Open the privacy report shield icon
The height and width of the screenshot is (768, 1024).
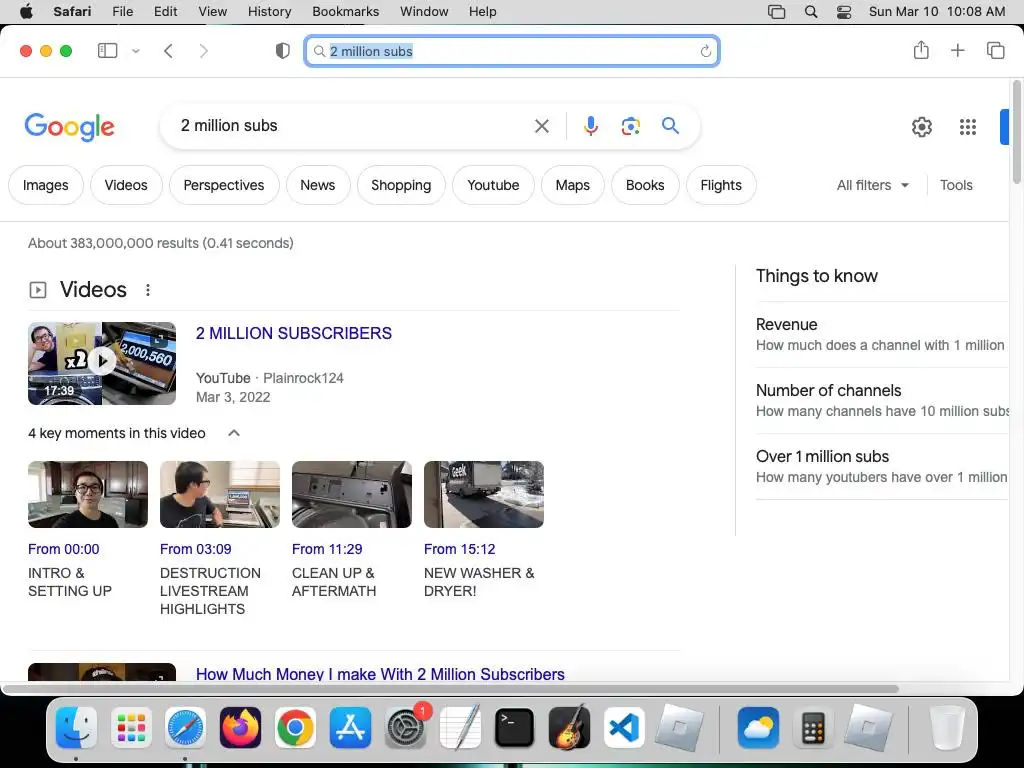click(x=282, y=51)
